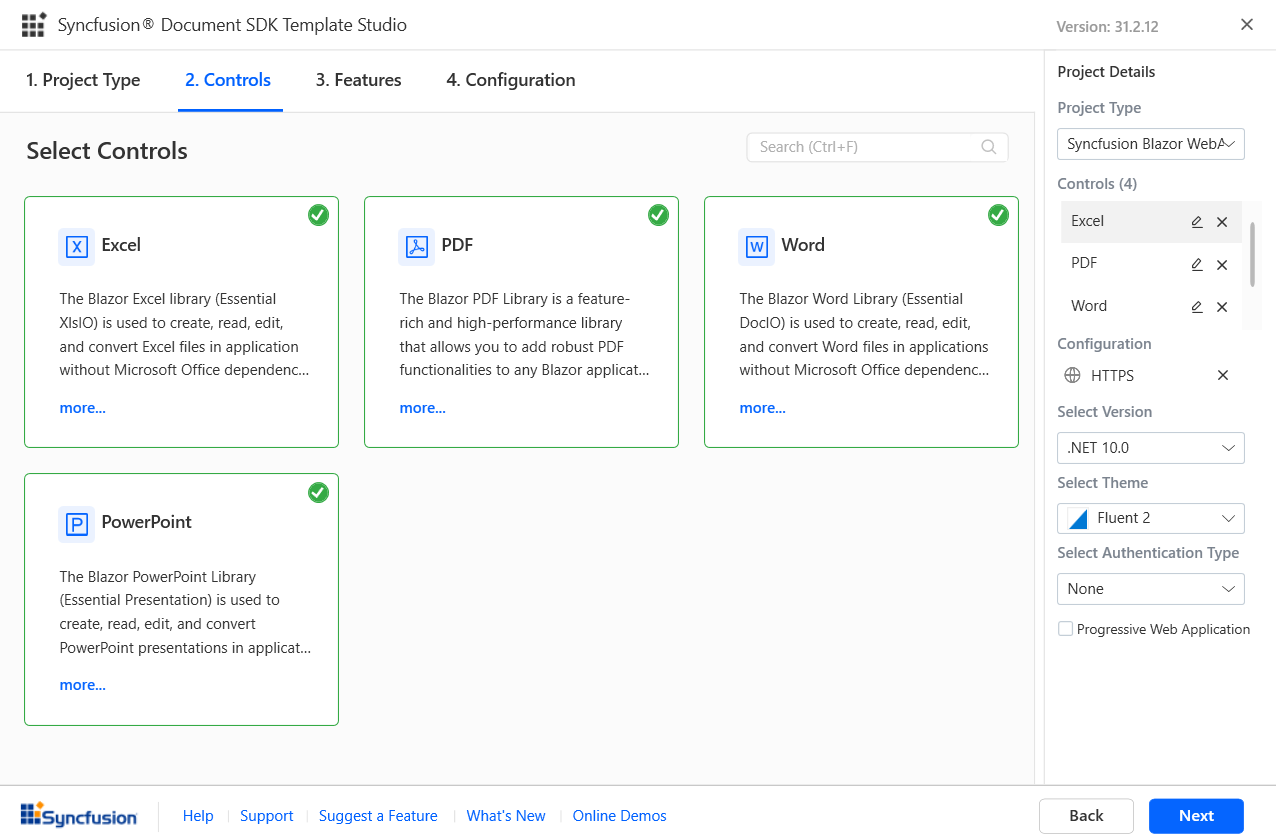Click the PDF card icon

click(416, 246)
